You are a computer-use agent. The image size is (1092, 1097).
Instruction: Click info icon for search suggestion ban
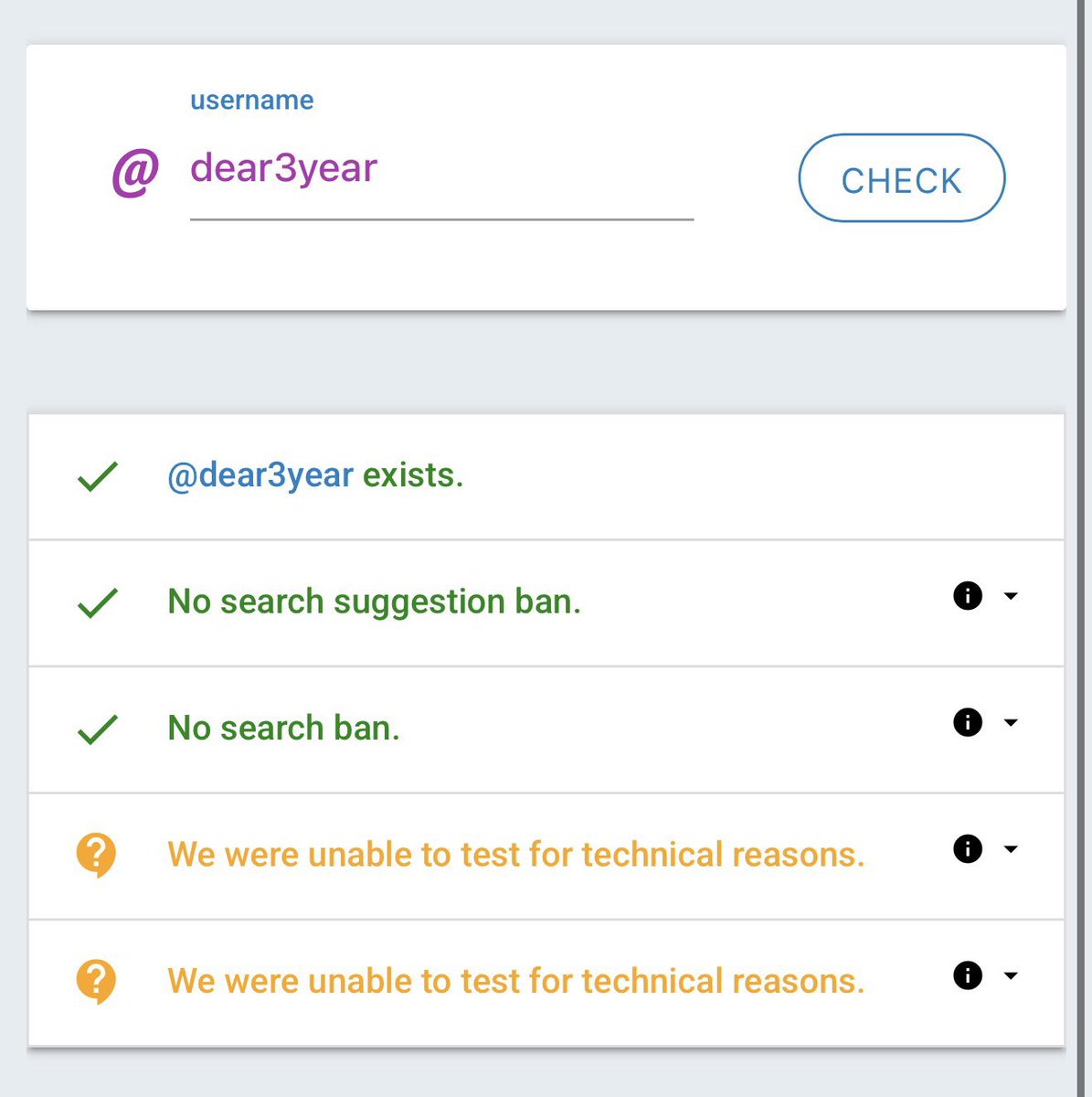coord(968,596)
